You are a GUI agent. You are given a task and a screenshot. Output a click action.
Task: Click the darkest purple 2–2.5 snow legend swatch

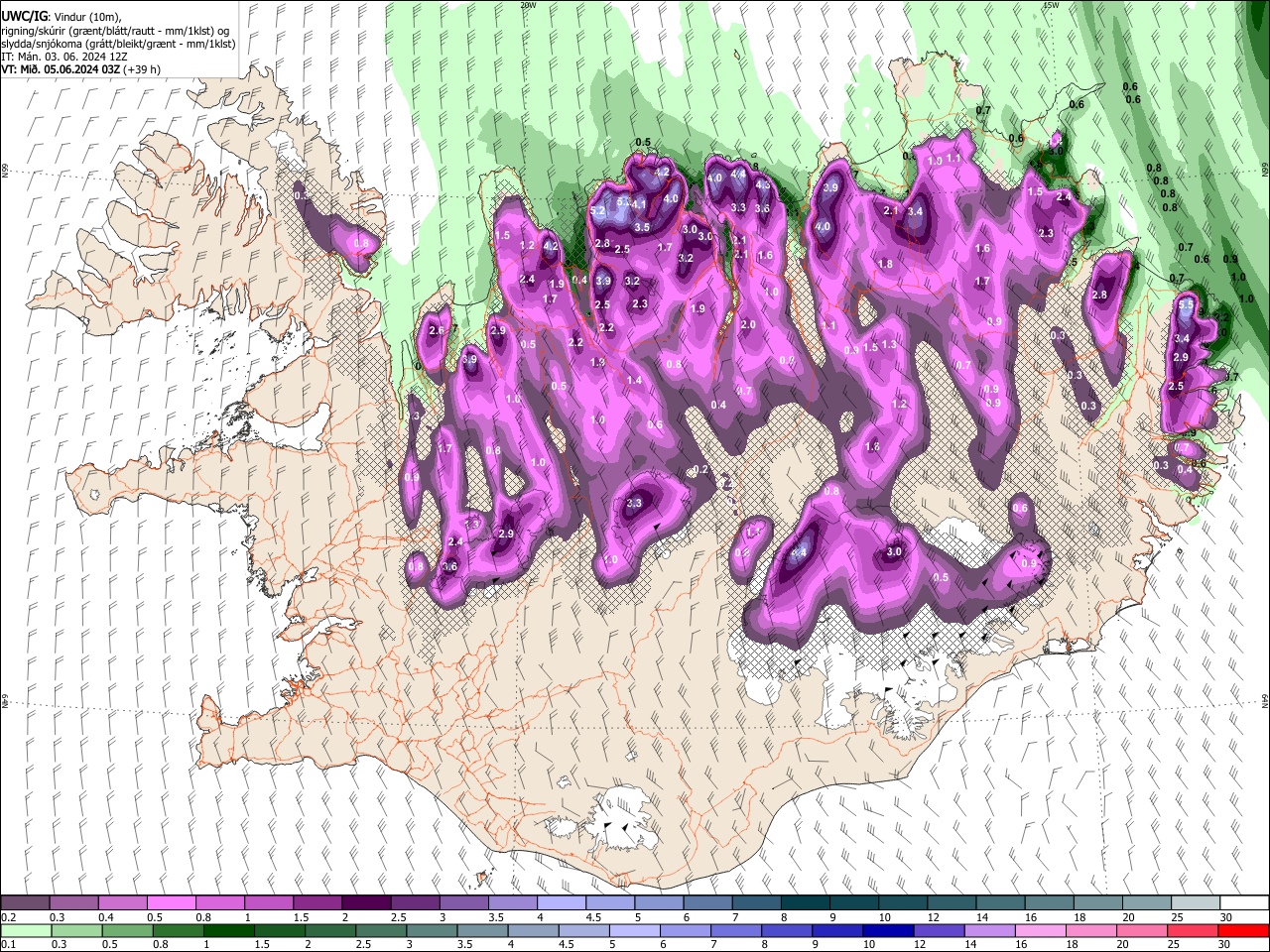click(368, 903)
